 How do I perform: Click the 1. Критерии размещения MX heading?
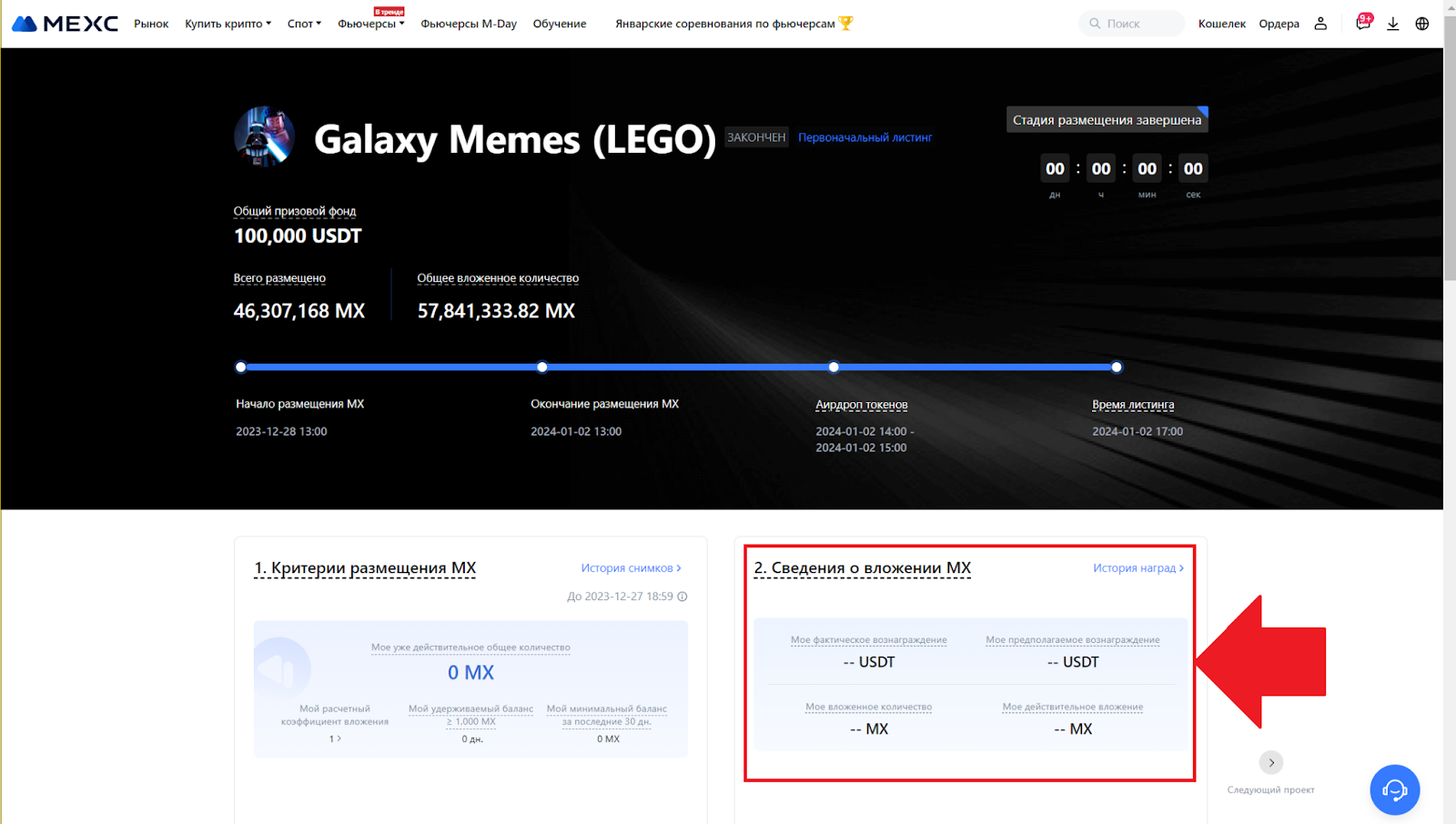click(365, 568)
